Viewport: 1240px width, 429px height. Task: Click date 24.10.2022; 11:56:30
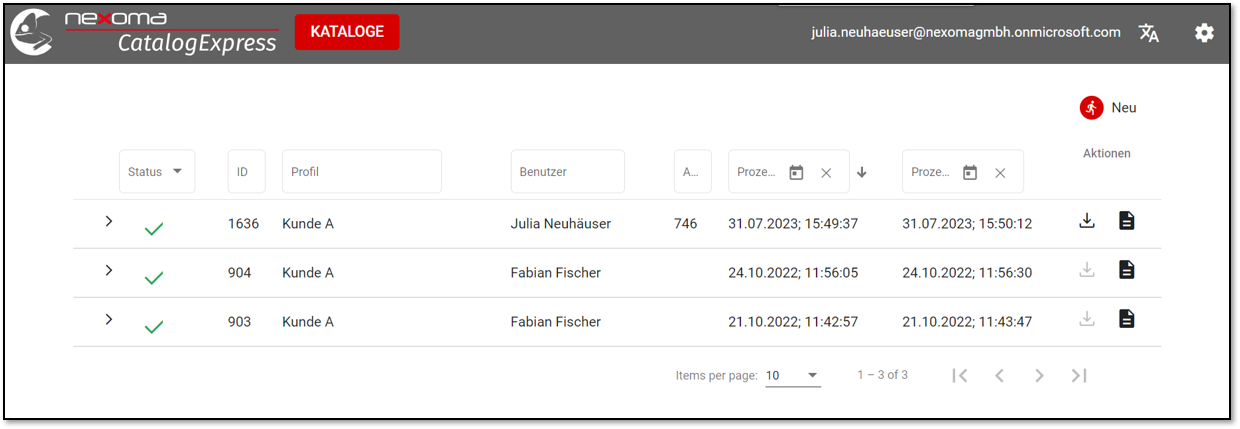tap(967, 273)
